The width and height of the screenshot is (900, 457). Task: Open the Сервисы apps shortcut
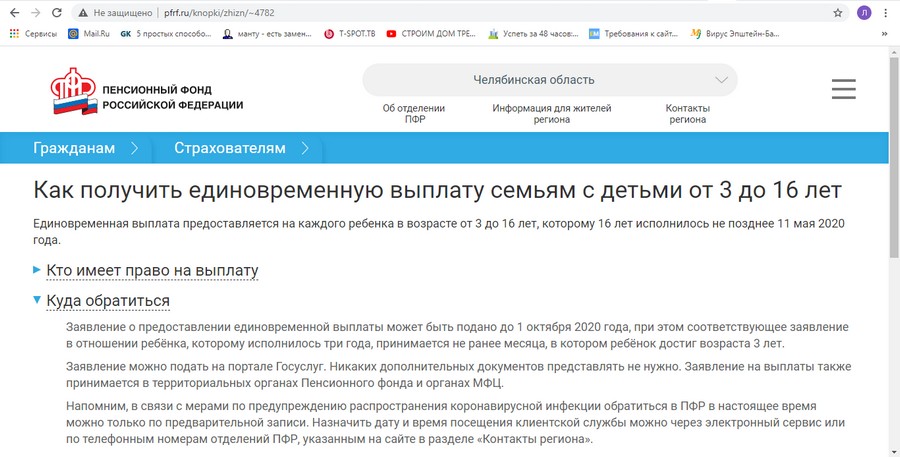(x=32, y=33)
